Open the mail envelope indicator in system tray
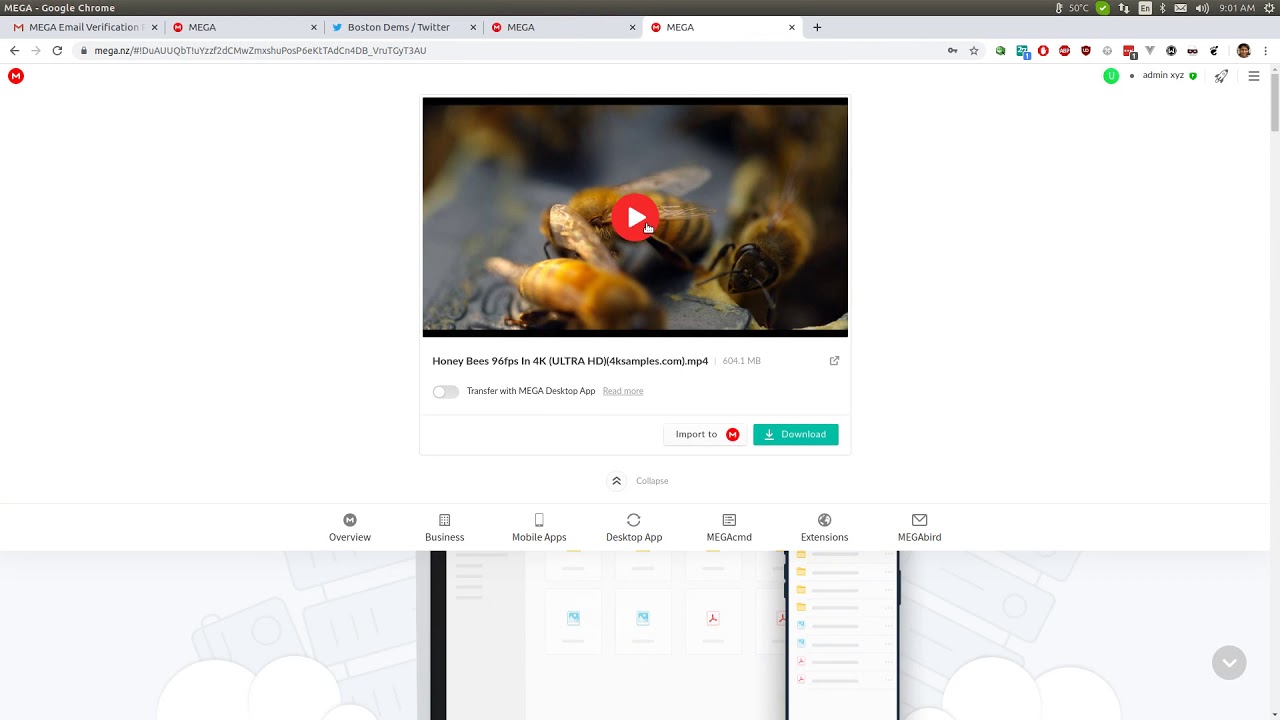 (1181, 8)
